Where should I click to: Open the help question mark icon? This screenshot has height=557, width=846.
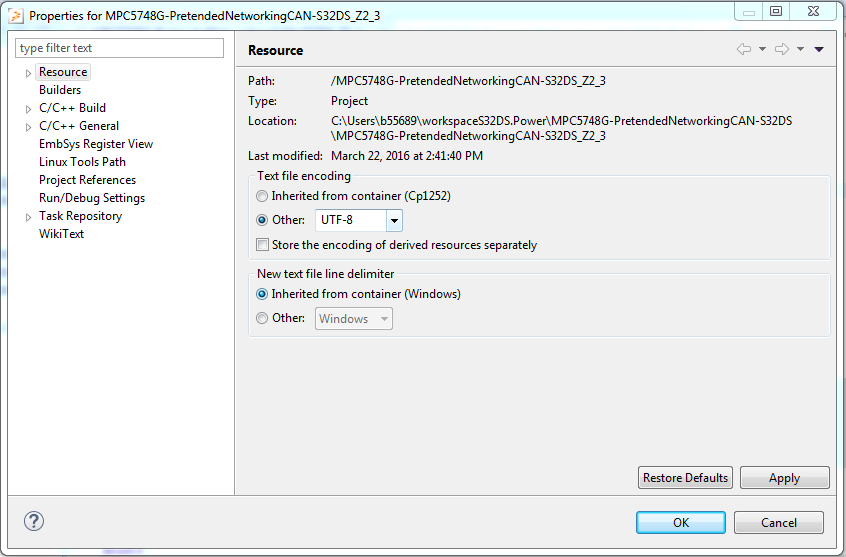[34, 521]
